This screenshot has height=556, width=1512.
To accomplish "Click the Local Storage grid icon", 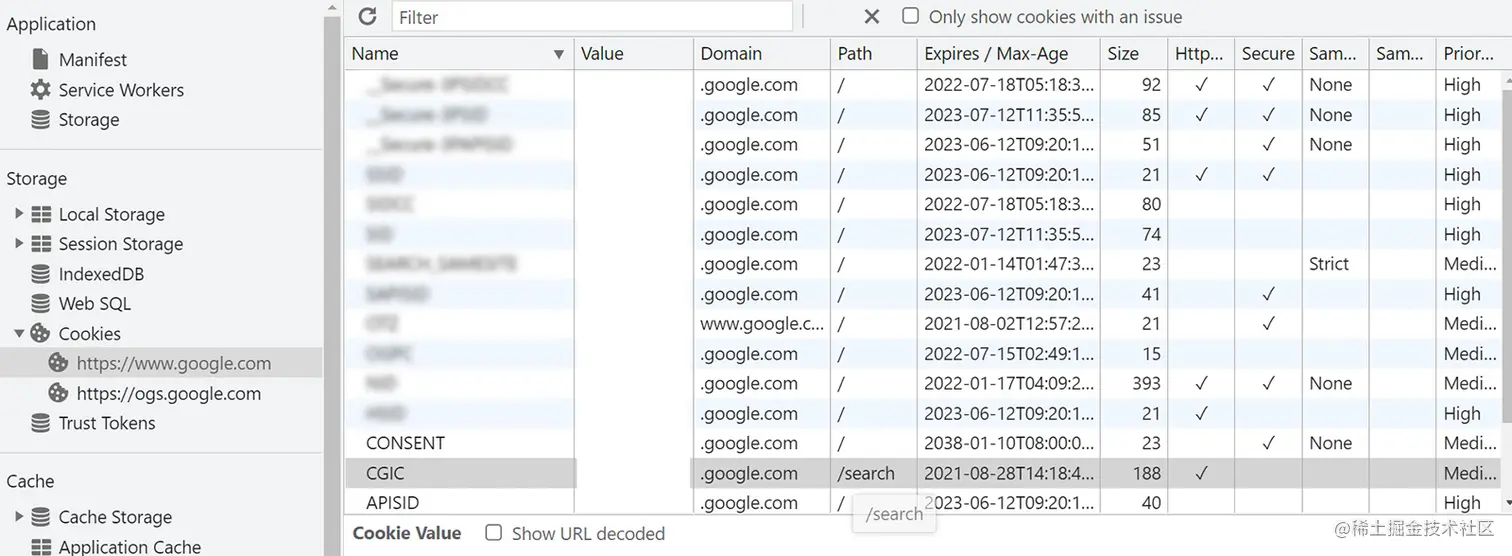I will (41, 214).
